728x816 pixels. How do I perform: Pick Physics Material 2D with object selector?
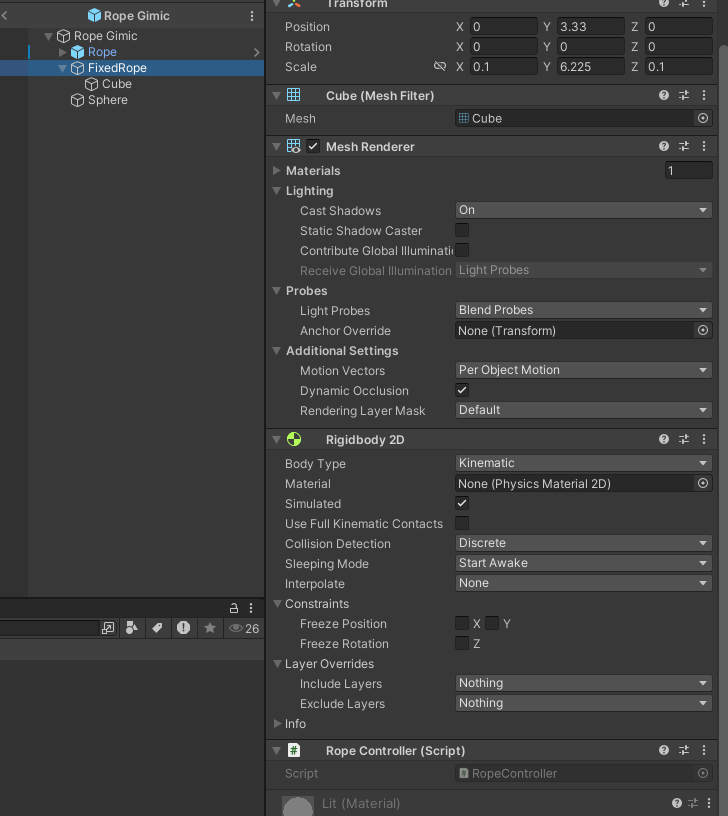point(703,483)
